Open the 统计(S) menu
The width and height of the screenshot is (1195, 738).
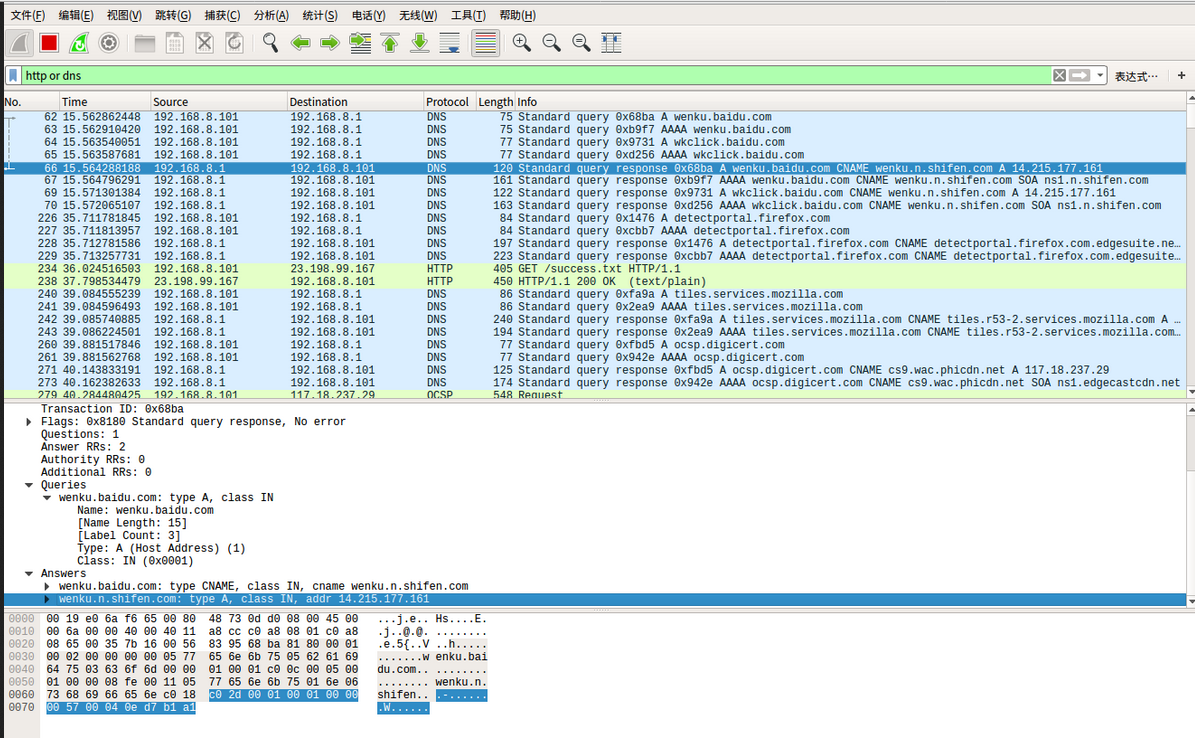320,15
